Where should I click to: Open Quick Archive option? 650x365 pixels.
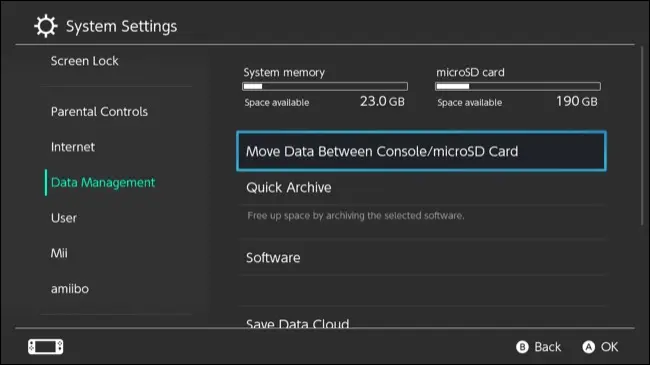click(421, 187)
